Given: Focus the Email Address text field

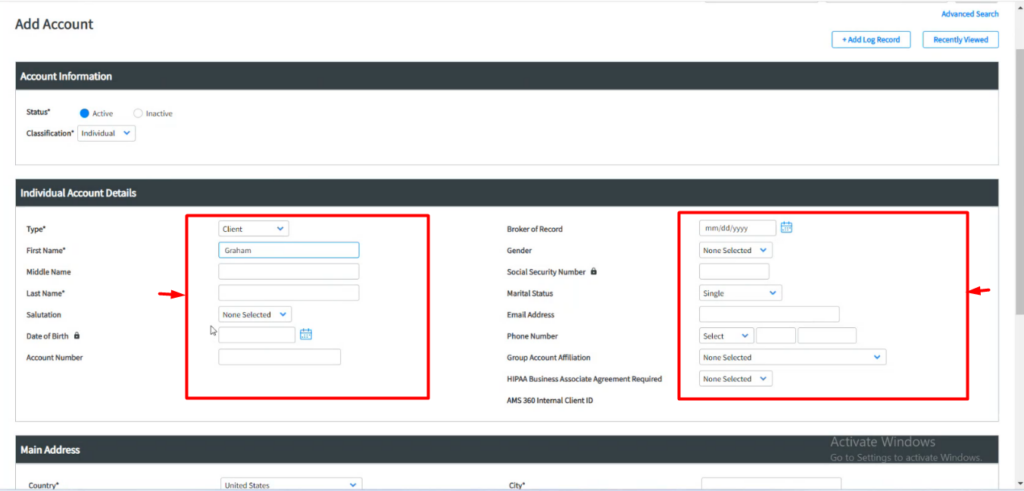Looking at the screenshot, I should tap(768, 314).
